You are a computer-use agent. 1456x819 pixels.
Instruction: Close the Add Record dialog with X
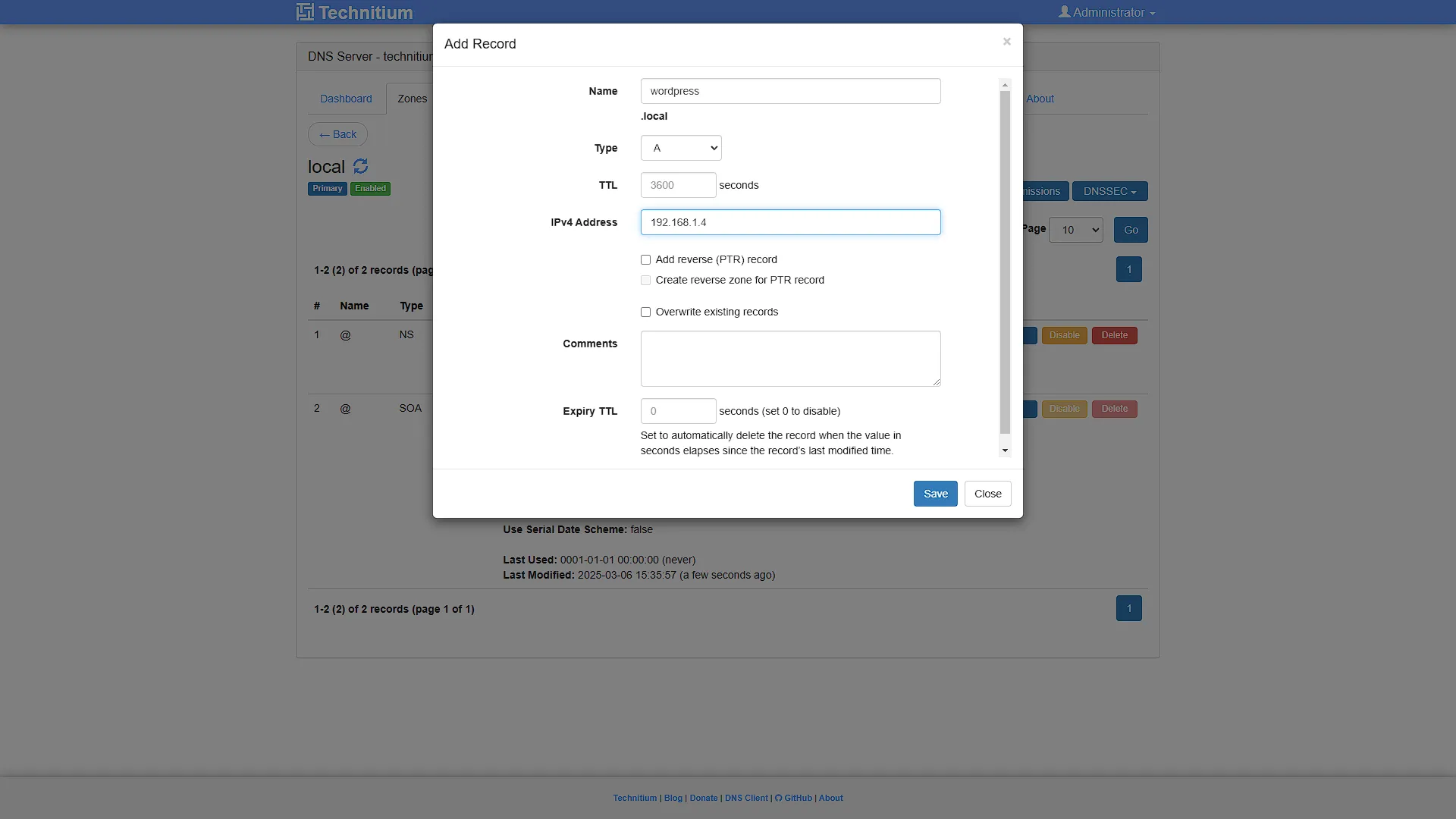click(1006, 42)
